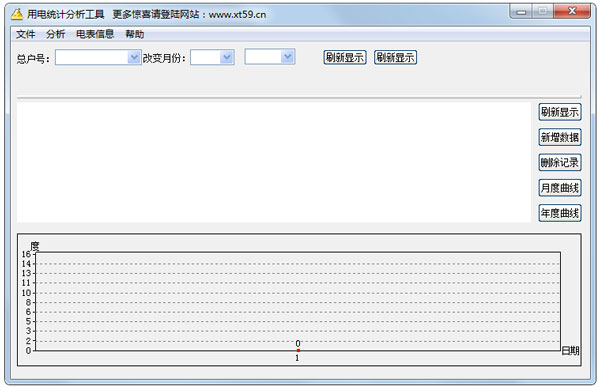600x388 pixels.
Task: Click the 10 value on the y-axis
Action: (26, 293)
